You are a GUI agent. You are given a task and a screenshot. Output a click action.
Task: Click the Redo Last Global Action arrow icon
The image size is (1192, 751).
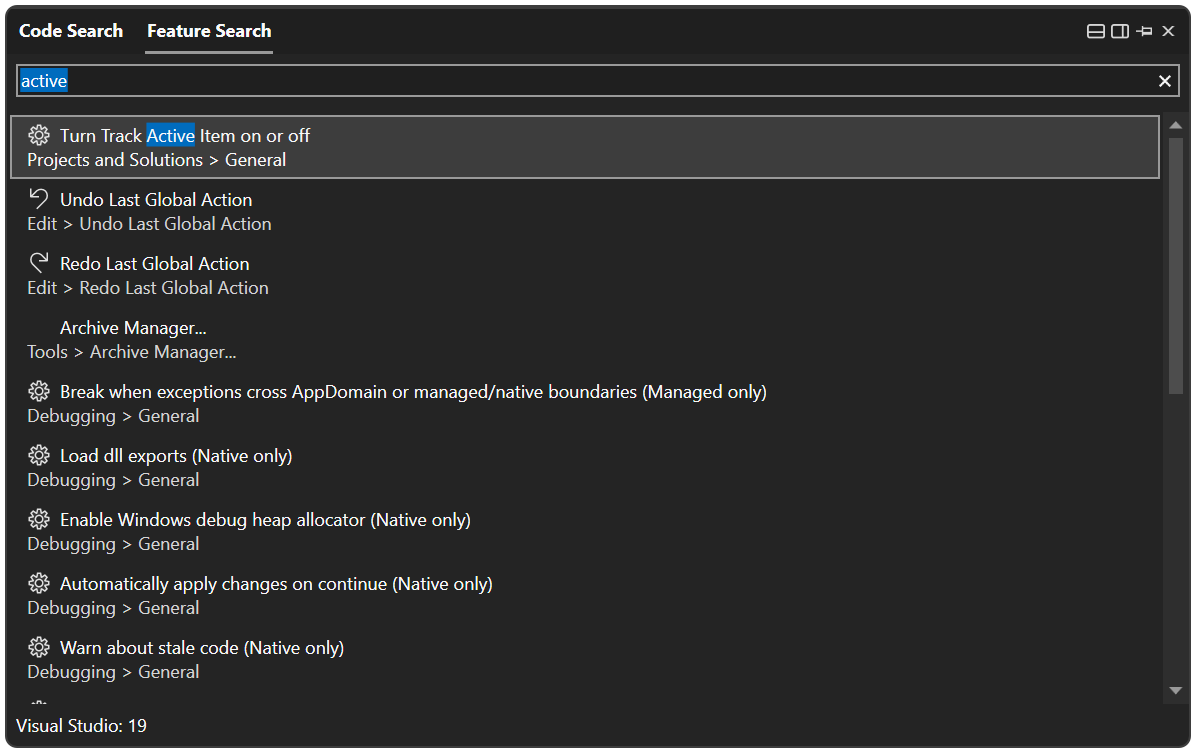pos(39,261)
